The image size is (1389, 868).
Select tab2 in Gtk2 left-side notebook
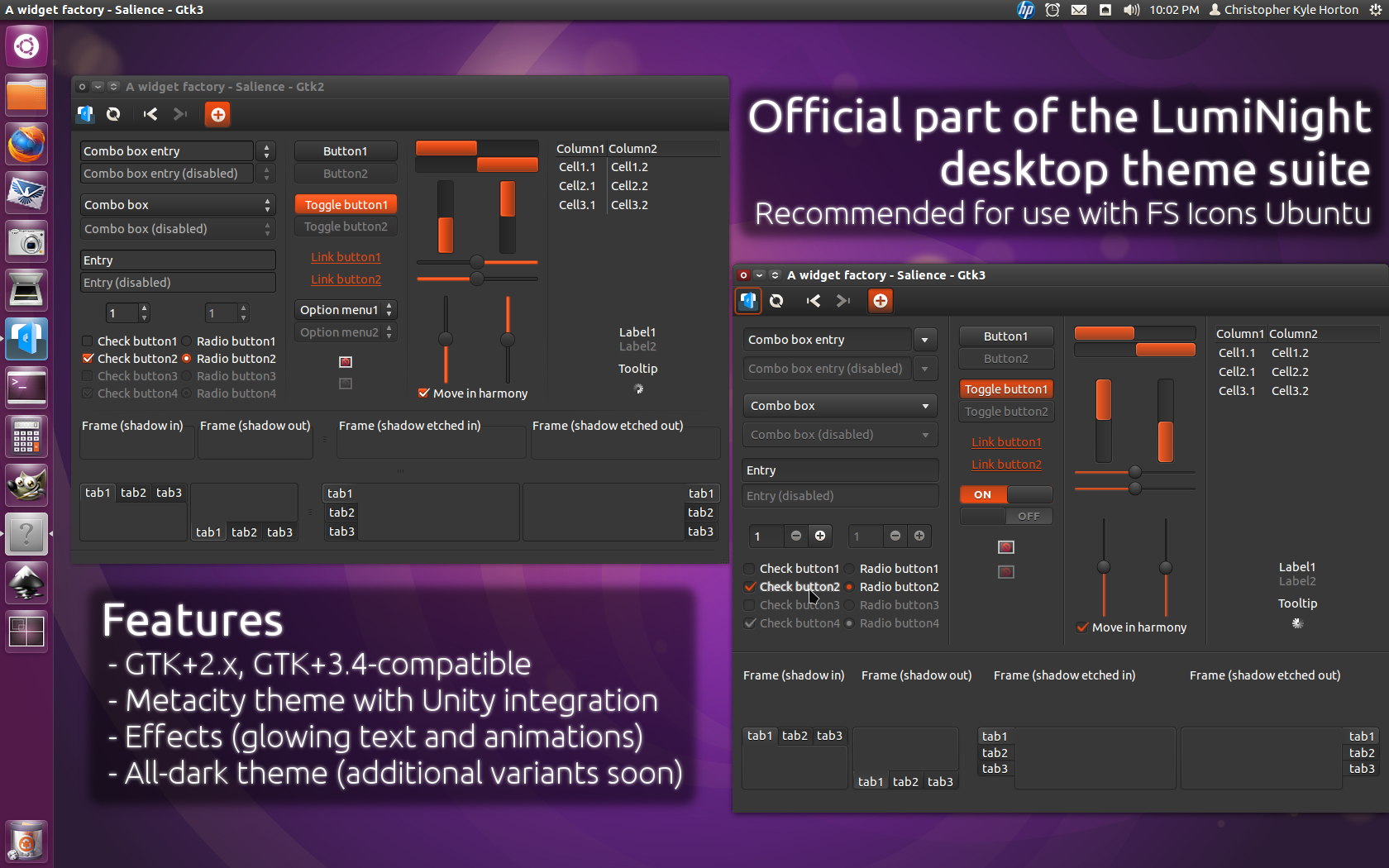(x=341, y=513)
